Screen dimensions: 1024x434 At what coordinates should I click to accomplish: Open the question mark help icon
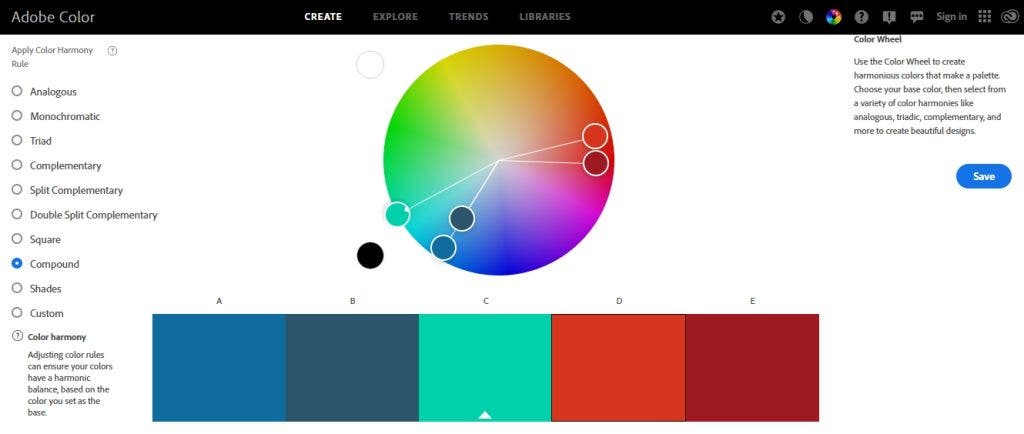click(x=861, y=17)
